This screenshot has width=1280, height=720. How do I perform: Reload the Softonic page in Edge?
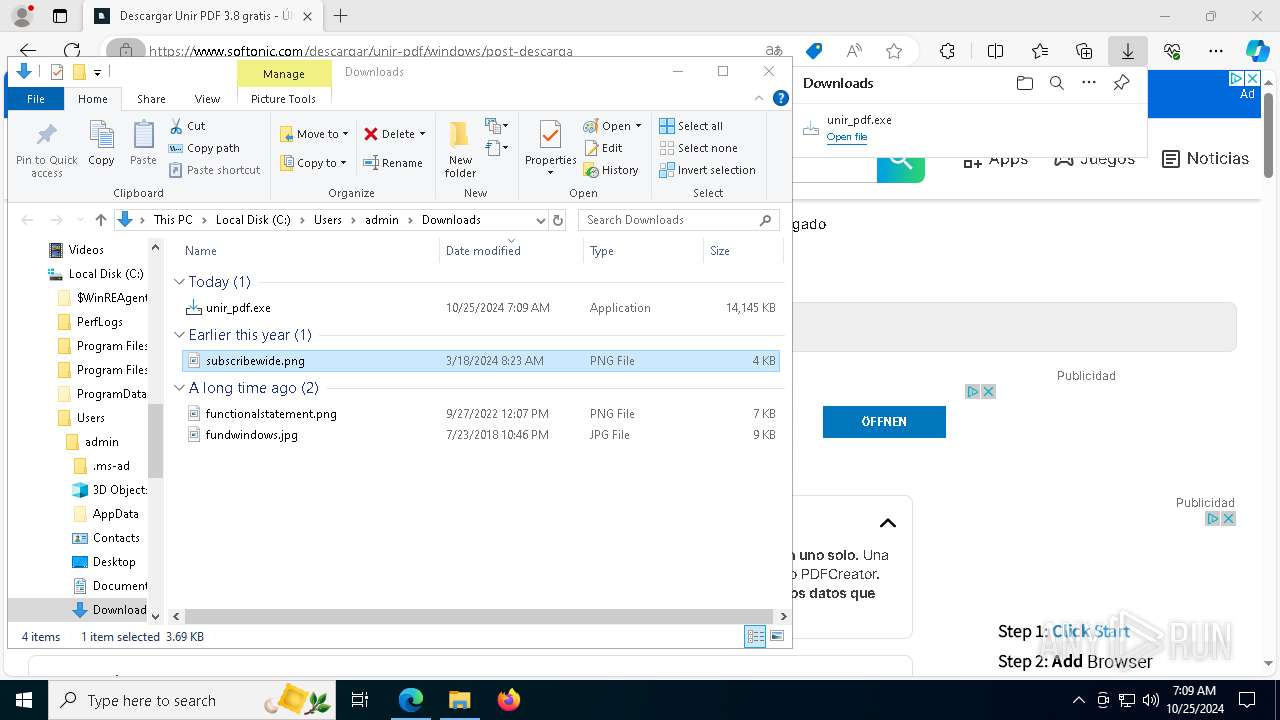coord(72,51)
